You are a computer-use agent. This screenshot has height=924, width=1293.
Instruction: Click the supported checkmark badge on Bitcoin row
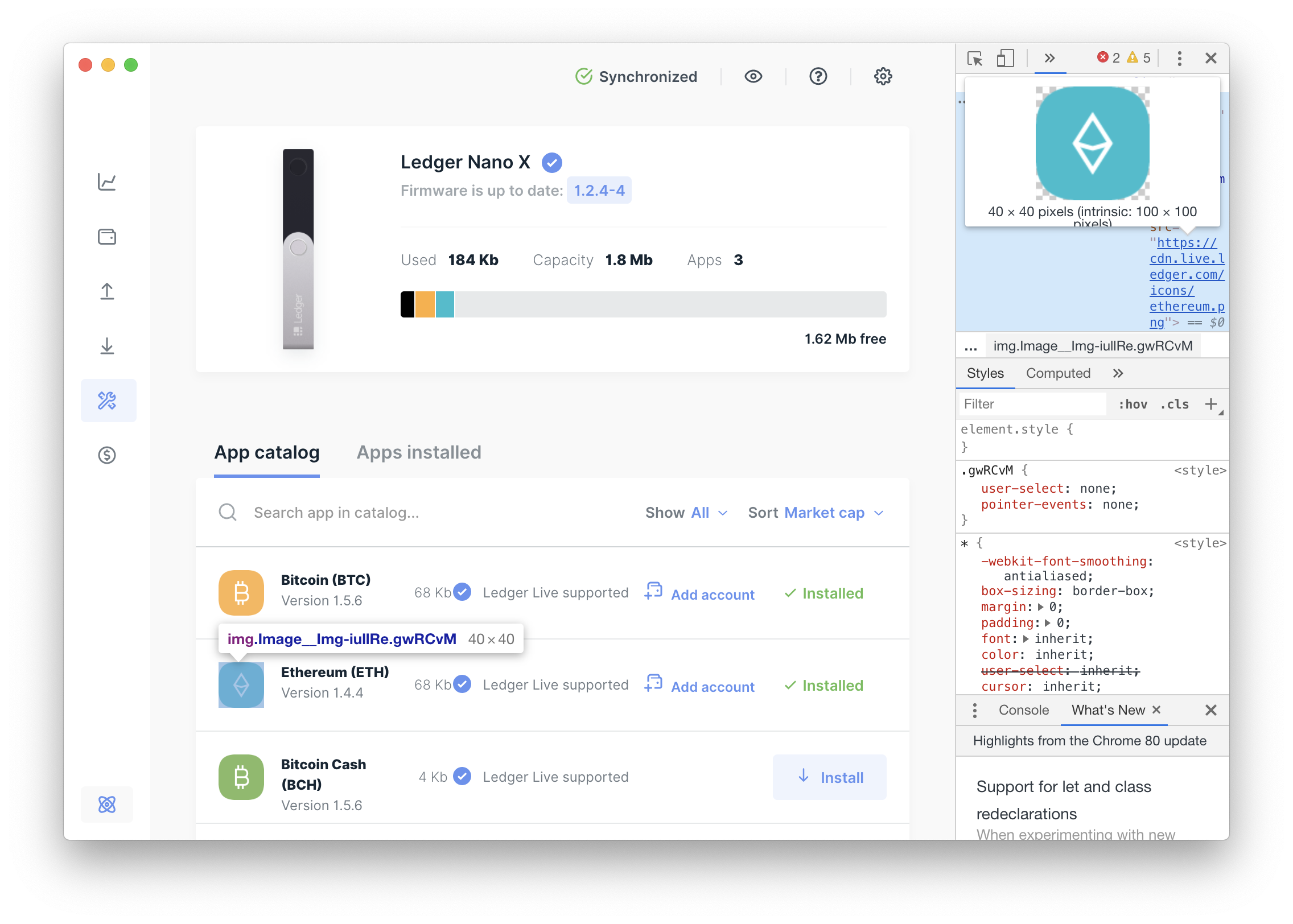462,592
